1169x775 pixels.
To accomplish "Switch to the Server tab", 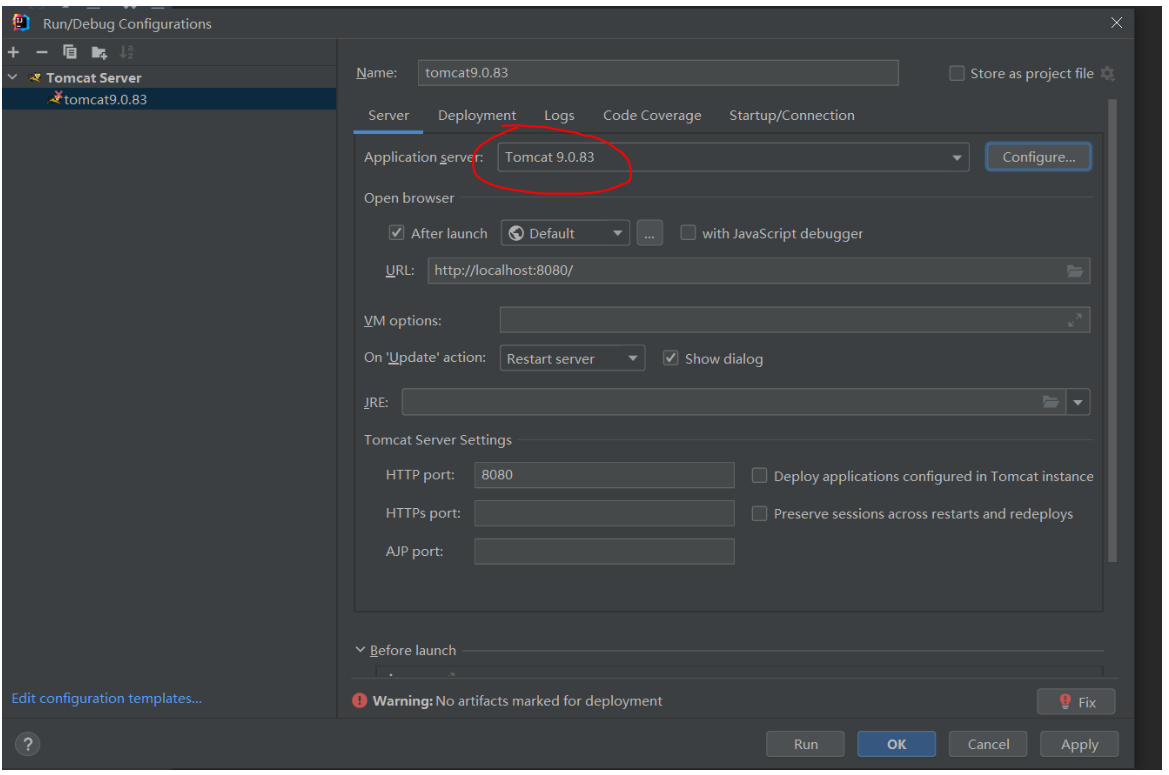I will click(388, 116).
